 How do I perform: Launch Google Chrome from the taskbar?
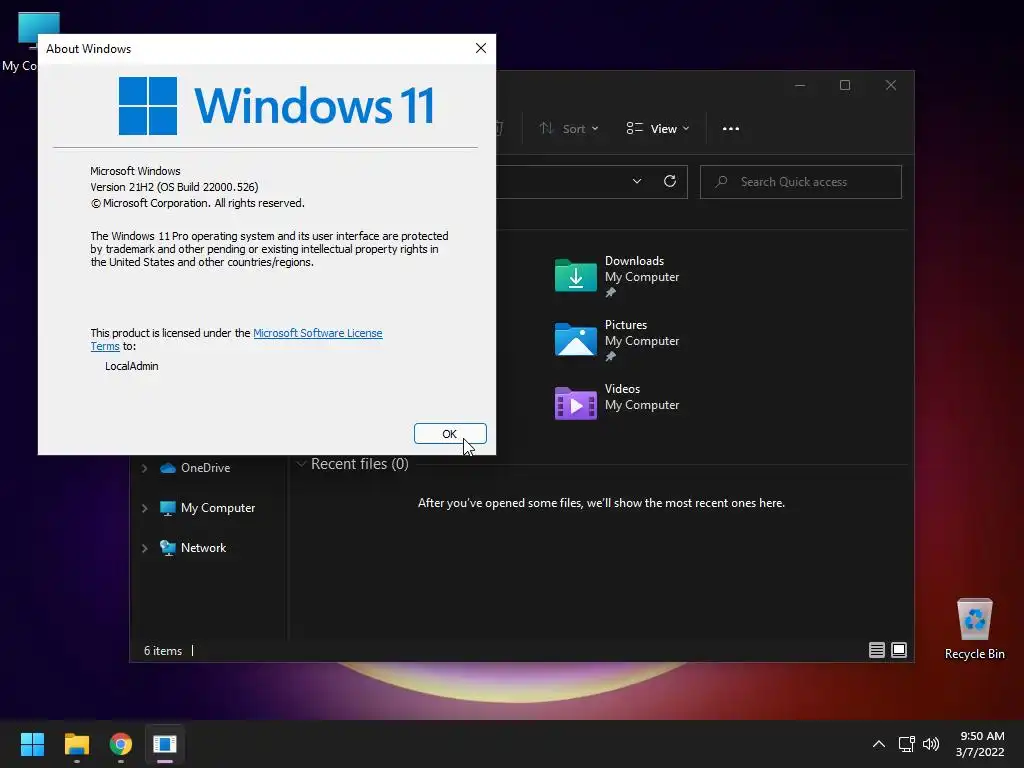click(x=121, y=744)
